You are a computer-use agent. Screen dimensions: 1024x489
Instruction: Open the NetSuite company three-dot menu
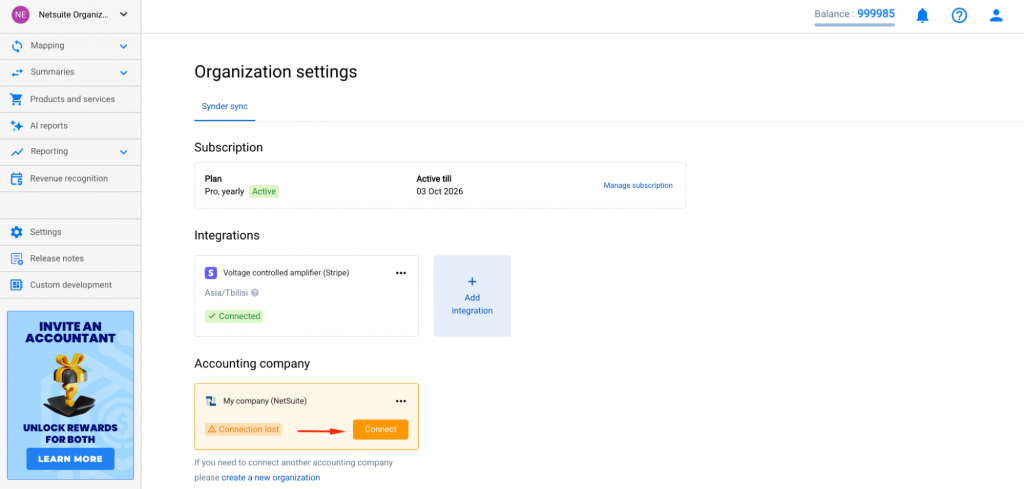tap(401, 401)
